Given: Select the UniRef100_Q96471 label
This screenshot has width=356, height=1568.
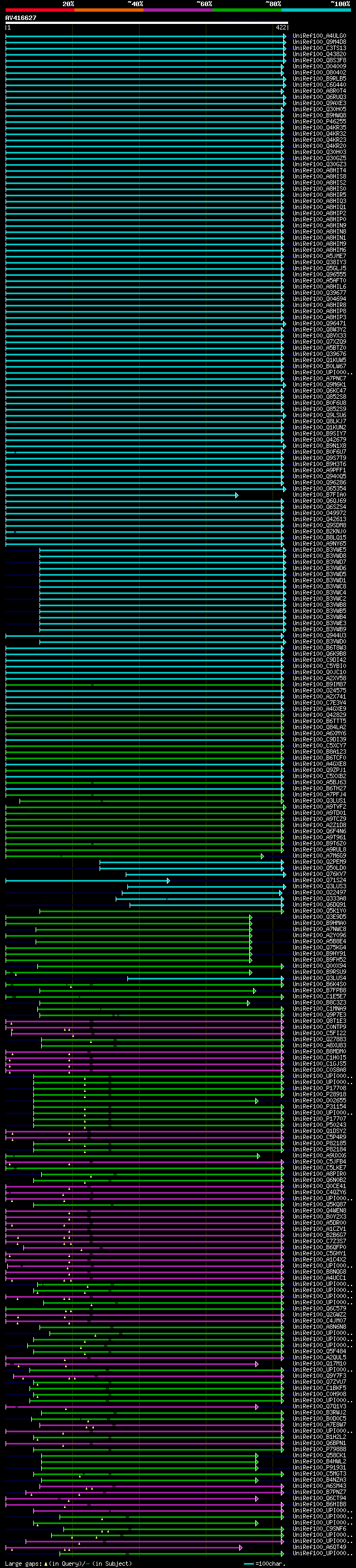Looking at the screenshot, I should pyautogui.click(x=319, y=323).
